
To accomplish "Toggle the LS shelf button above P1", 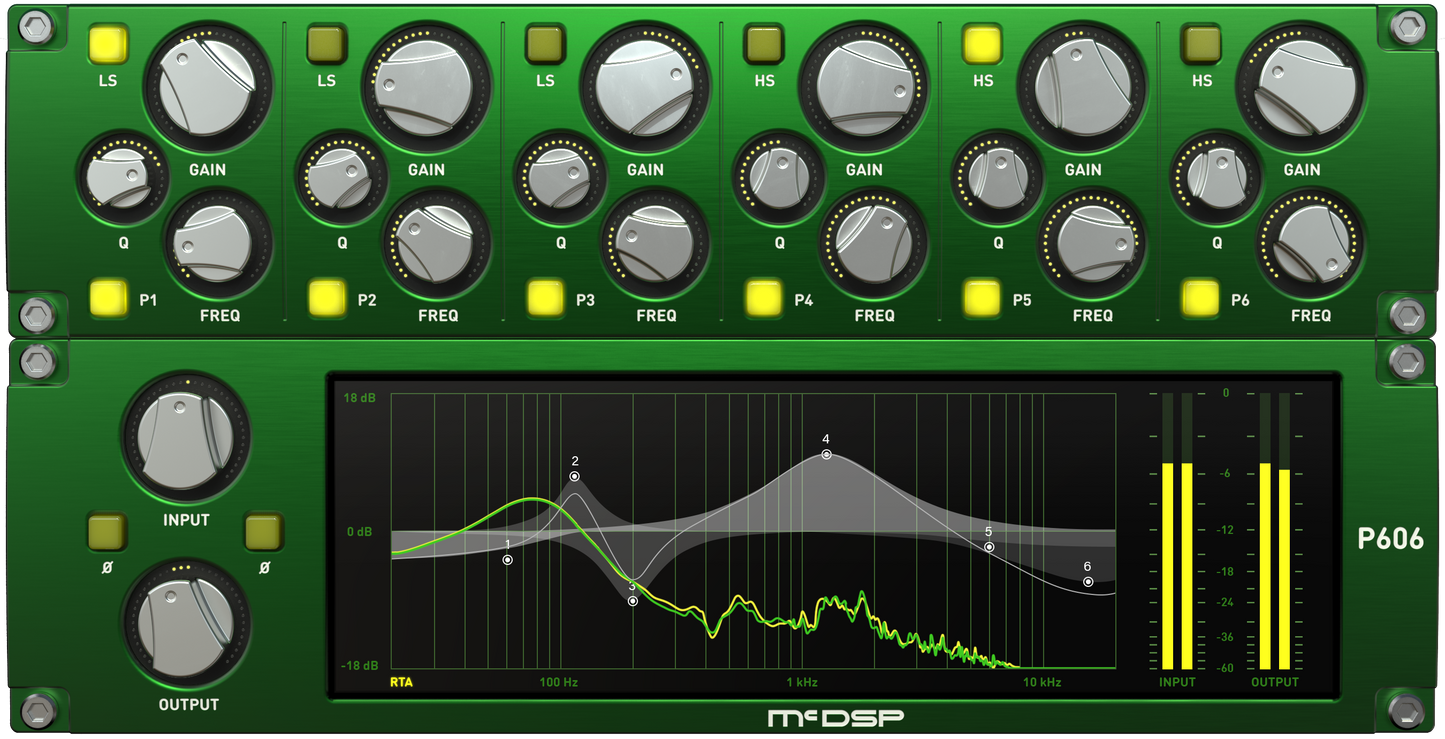I will pyautogui.click(x=108, y=43).
